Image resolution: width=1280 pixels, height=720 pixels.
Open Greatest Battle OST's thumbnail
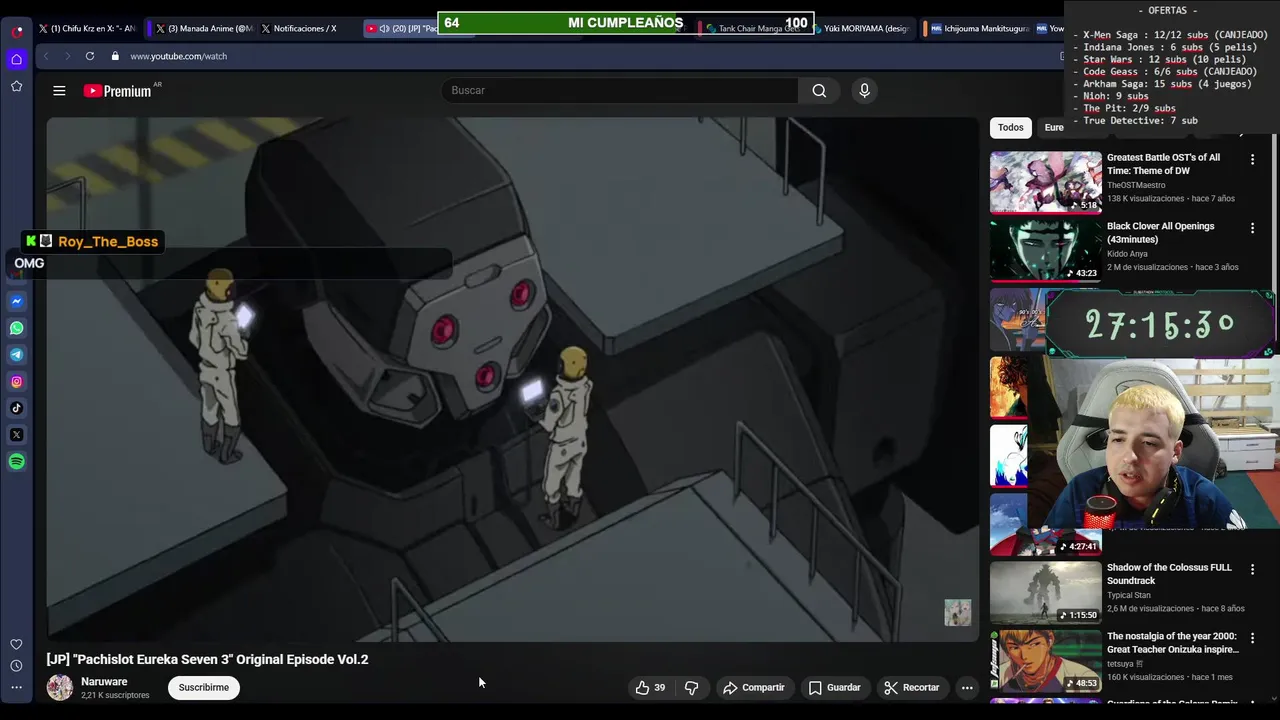tap(1045, 182)
